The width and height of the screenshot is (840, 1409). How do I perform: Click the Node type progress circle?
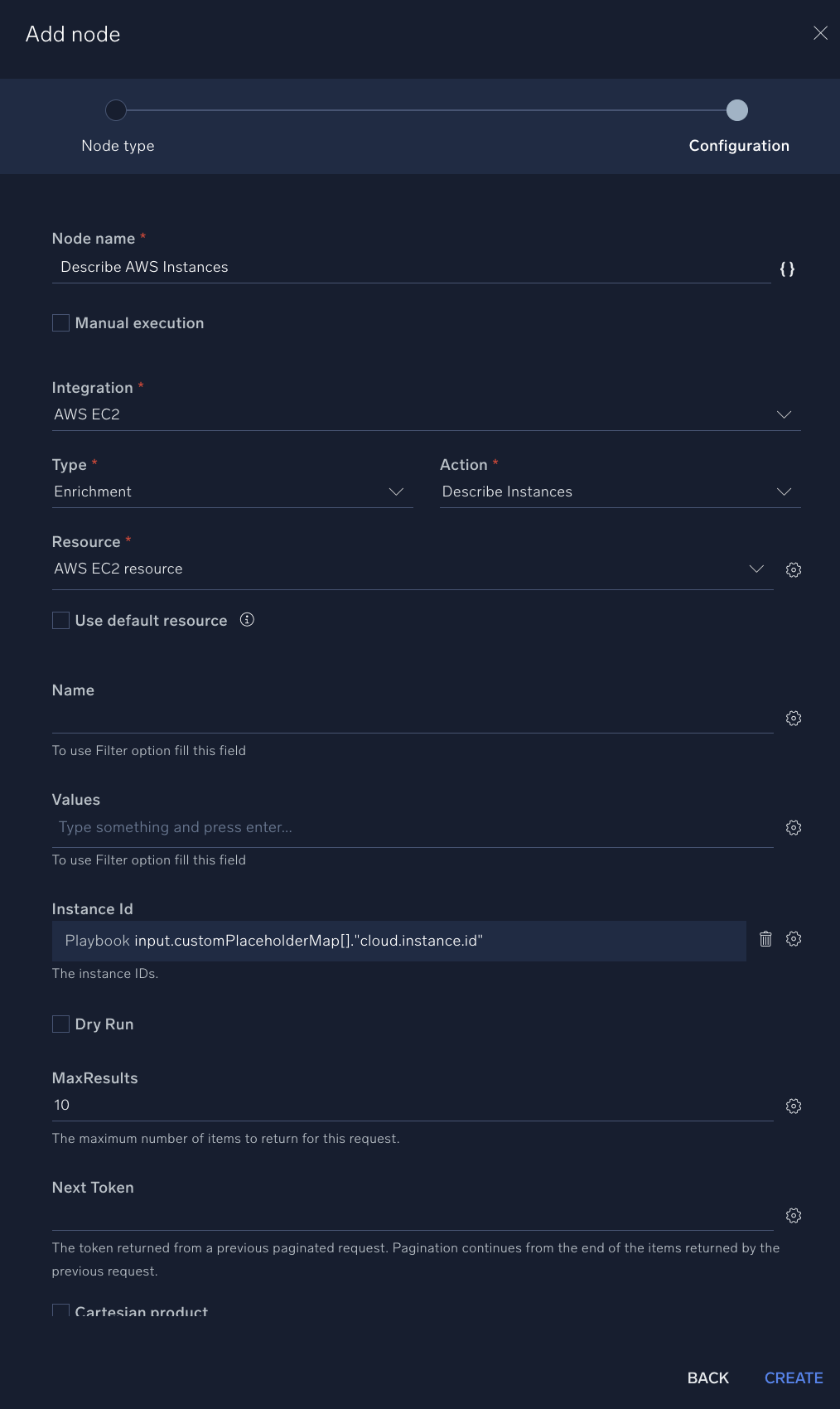117,110
